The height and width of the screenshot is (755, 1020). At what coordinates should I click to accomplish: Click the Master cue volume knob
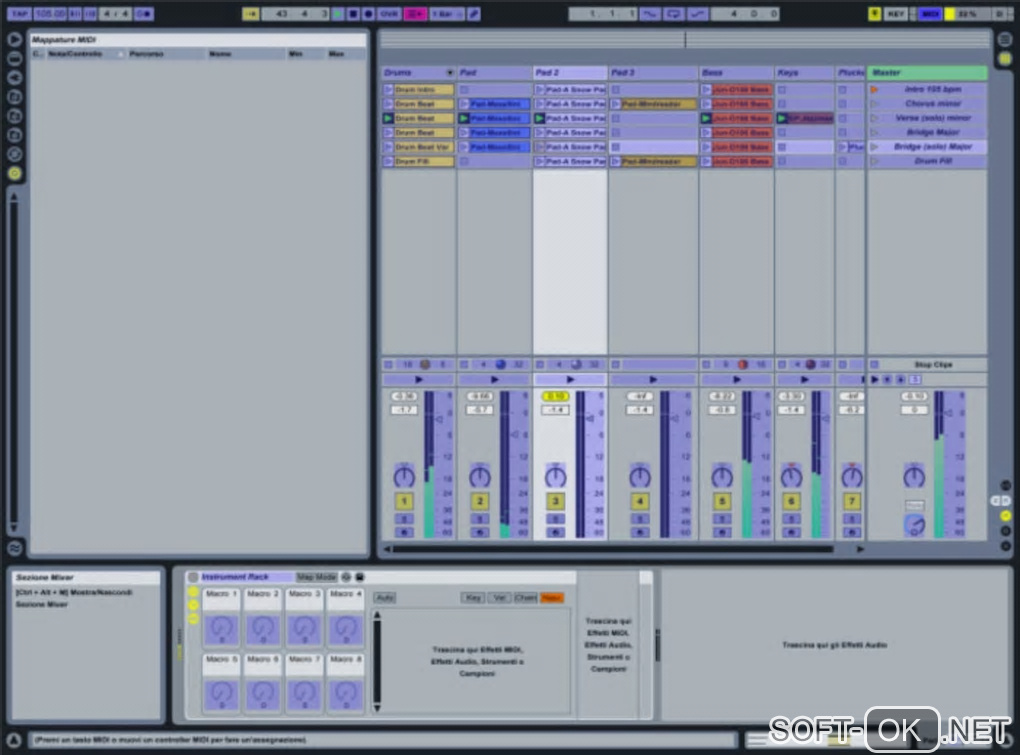tap(914, 525)
